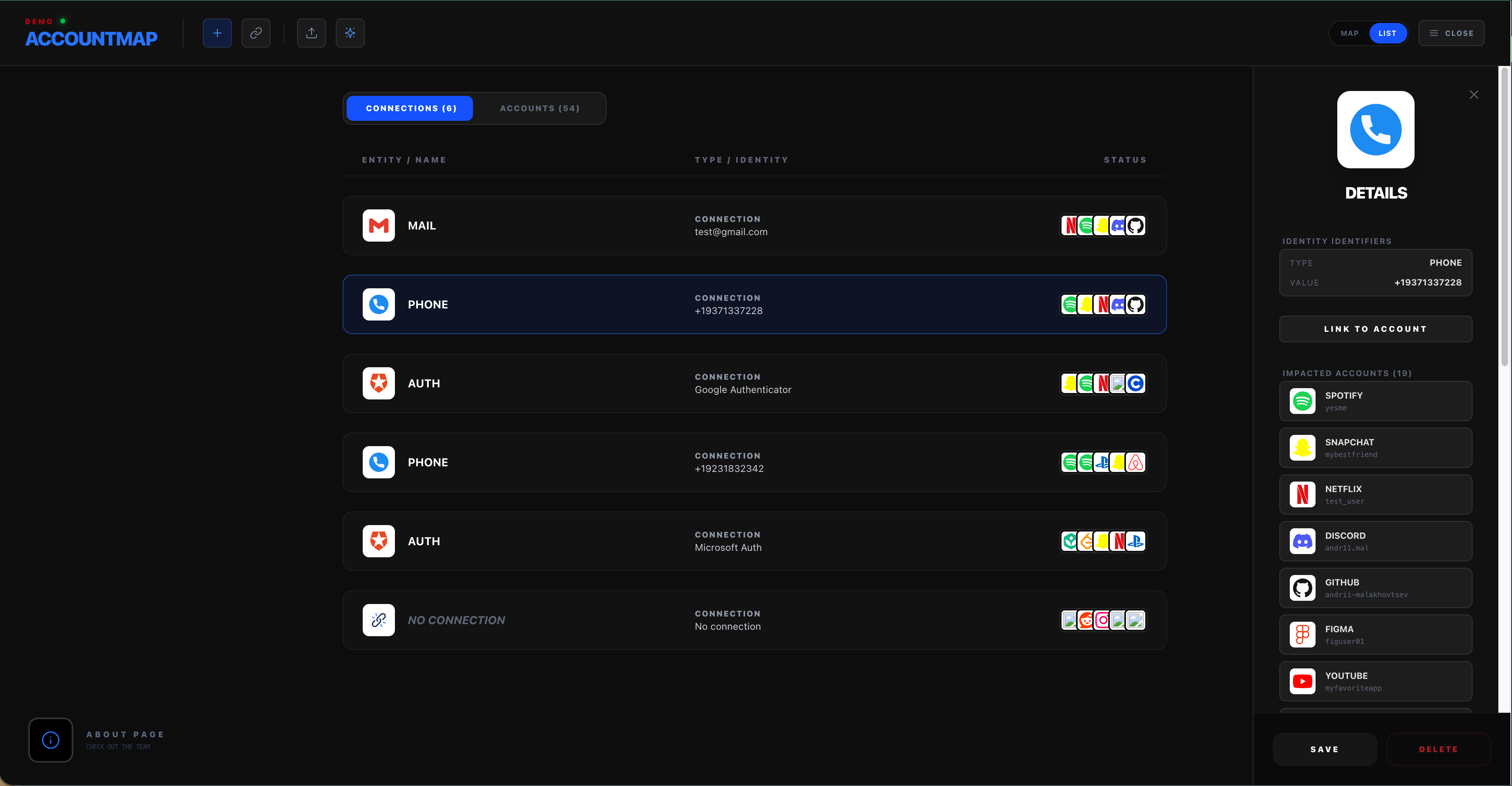Open the AI sparkle tool in the toolbar
The height and width of the screenshot is (786, 1512).
click(350, 33)
